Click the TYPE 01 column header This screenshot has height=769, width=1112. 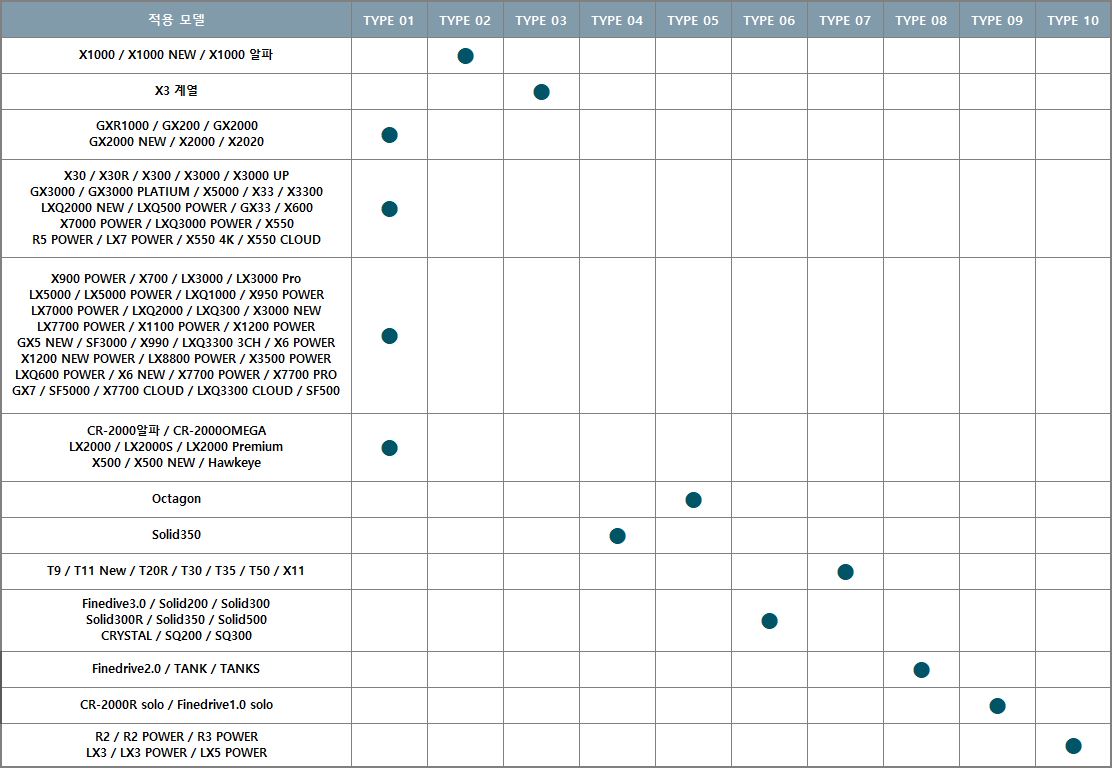[x=389, y=20]
